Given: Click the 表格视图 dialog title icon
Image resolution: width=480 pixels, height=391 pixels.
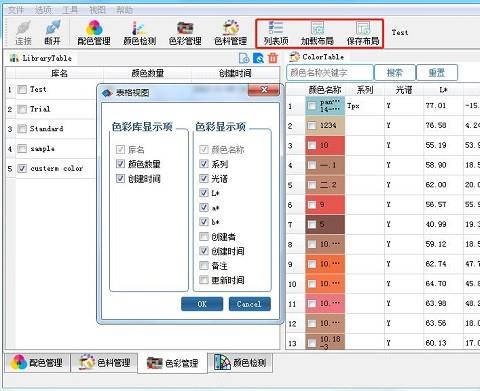Looking at the screenshot, I should (108, 93).
